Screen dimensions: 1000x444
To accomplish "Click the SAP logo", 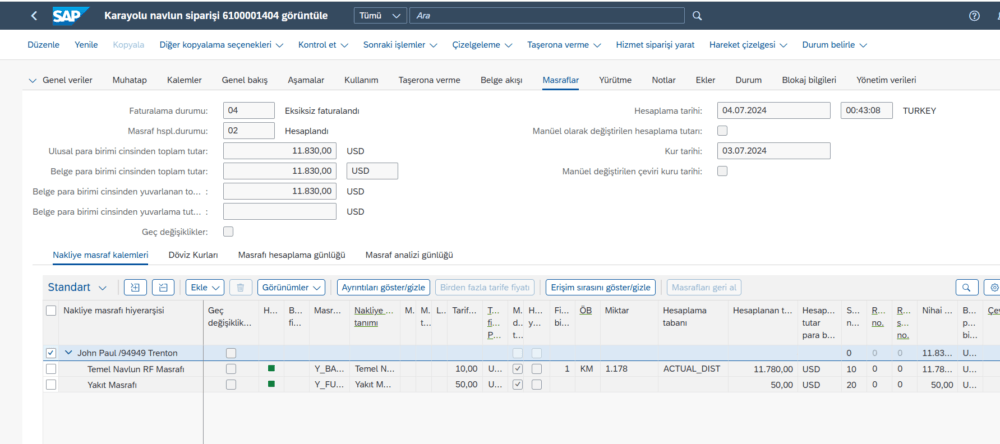I will click(x=70, y=15).
